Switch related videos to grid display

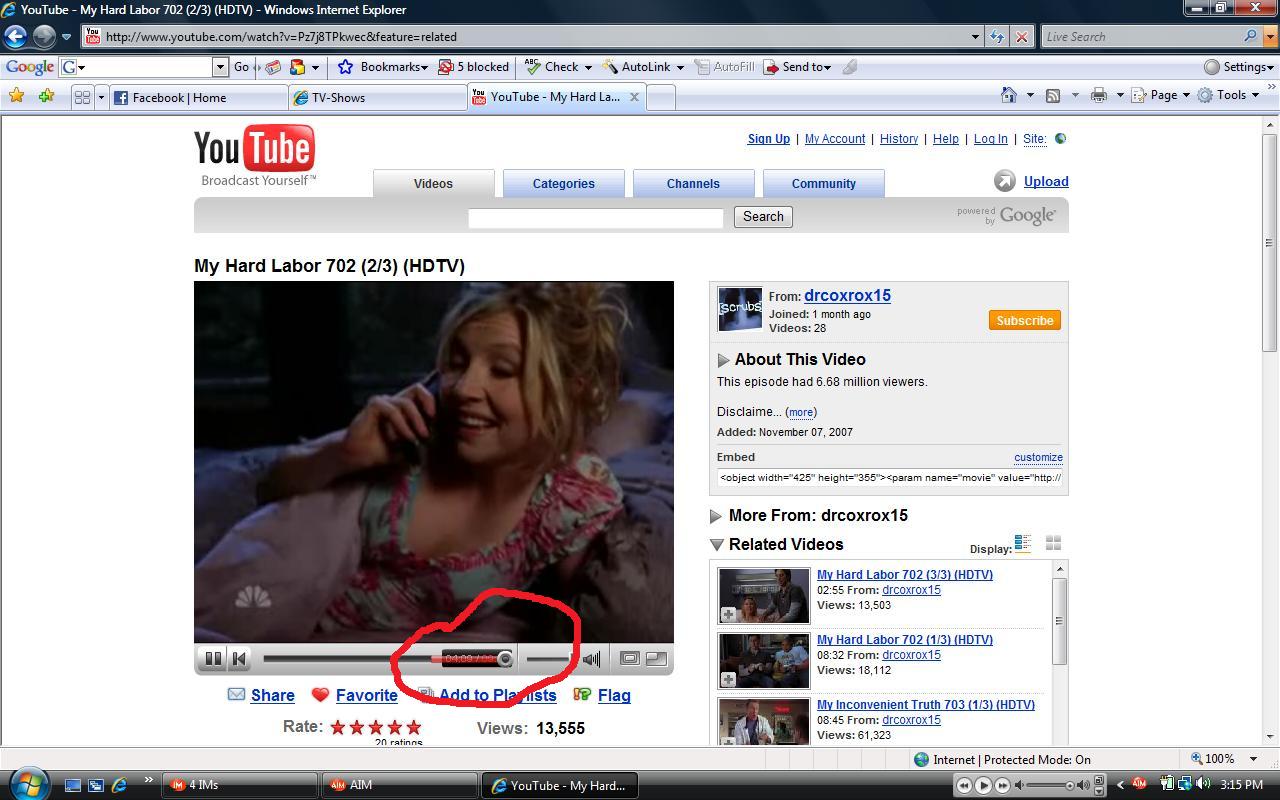1053,543
